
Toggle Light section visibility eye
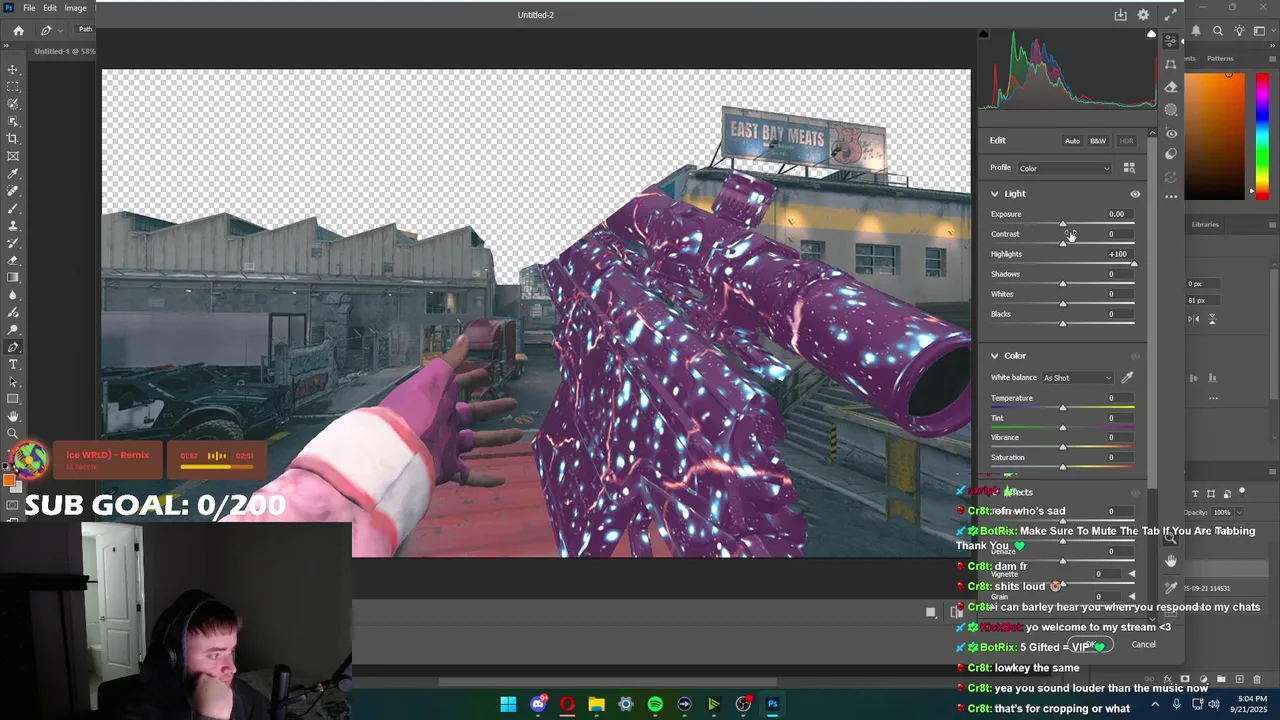click(x=1135, y=194)
